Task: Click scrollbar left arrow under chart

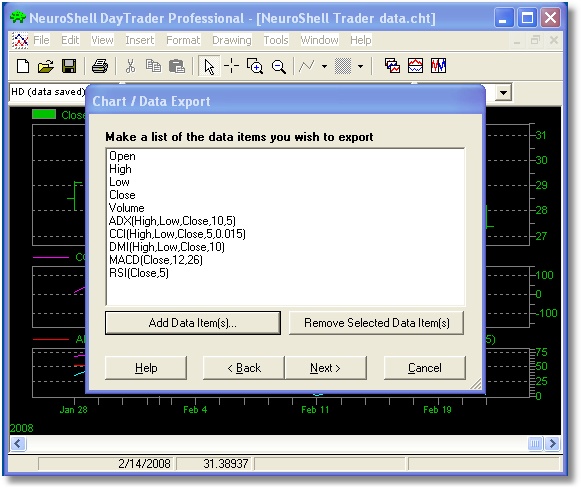Action: 17,443
